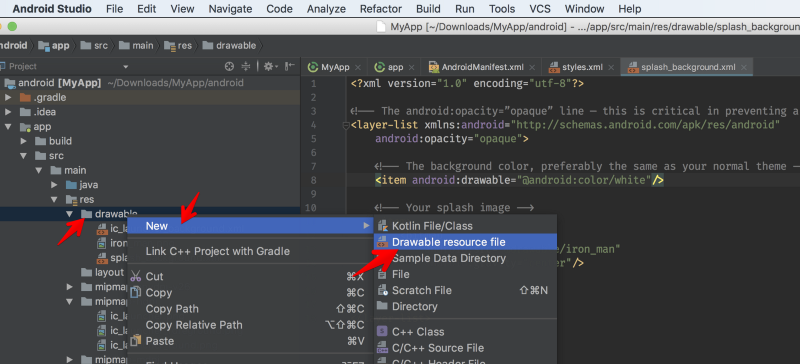Open the Code menu
Image resolution: width=800 pixels, height=364 pixels.
pos(280,9)
